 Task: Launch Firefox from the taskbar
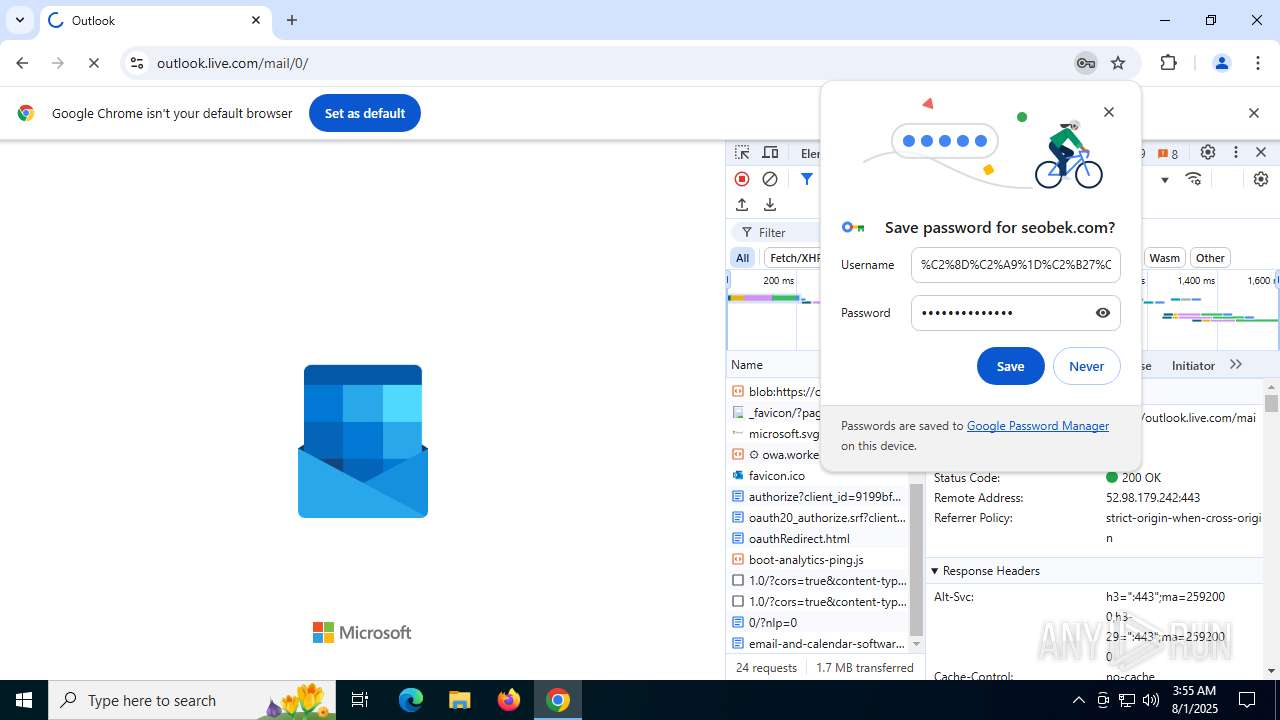click(x=509, y=700)
